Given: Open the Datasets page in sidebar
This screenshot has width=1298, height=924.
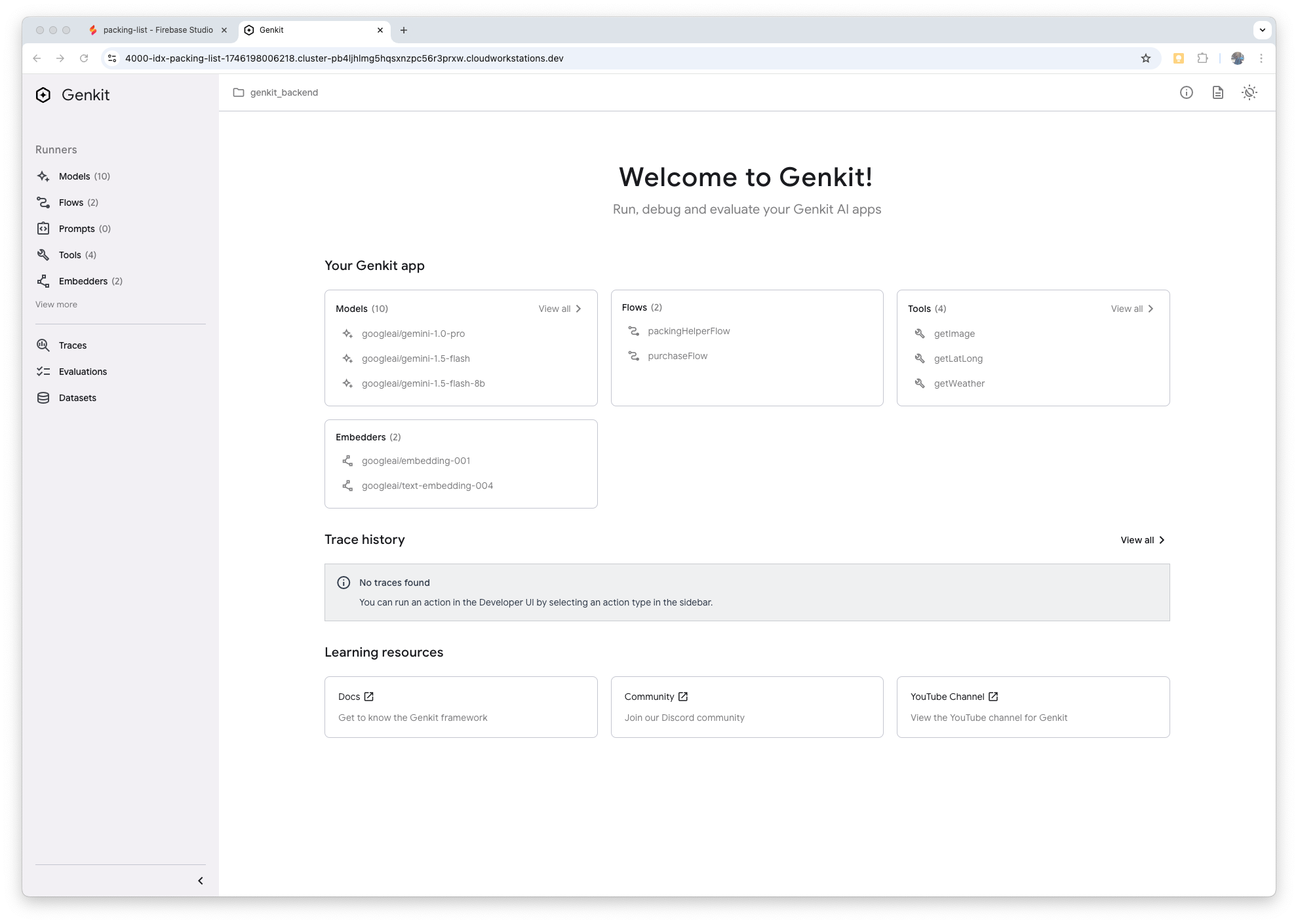Looking at the screenshot, I should pos(77,398).
